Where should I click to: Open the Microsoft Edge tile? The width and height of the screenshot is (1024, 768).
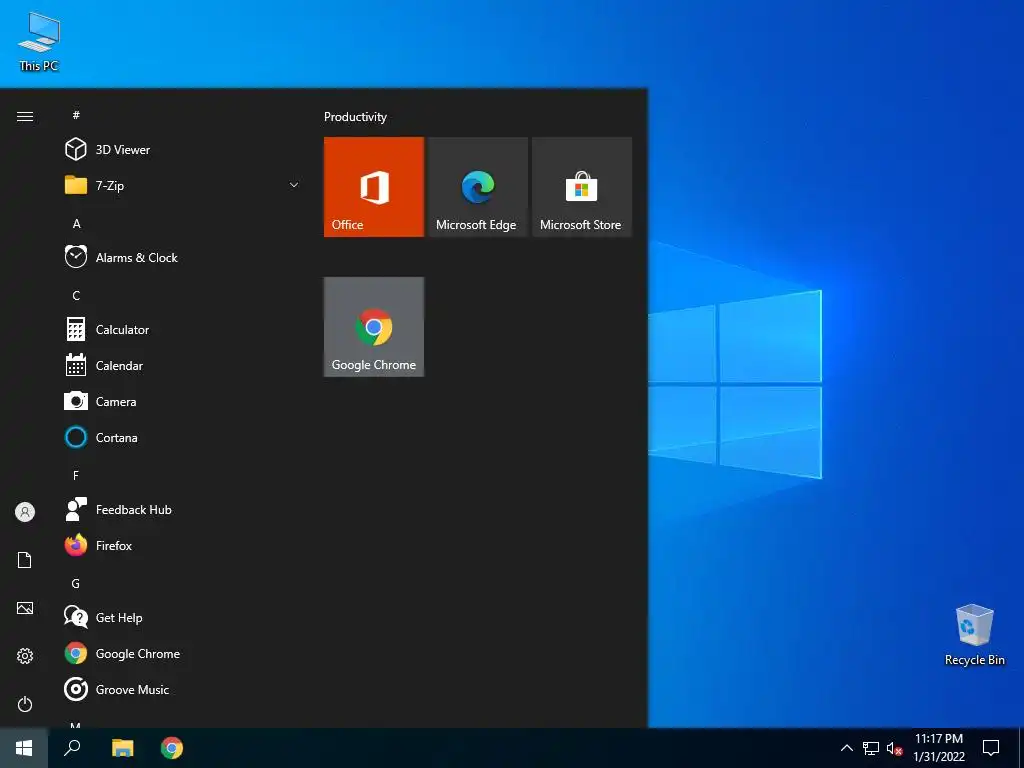coord(477,187)
